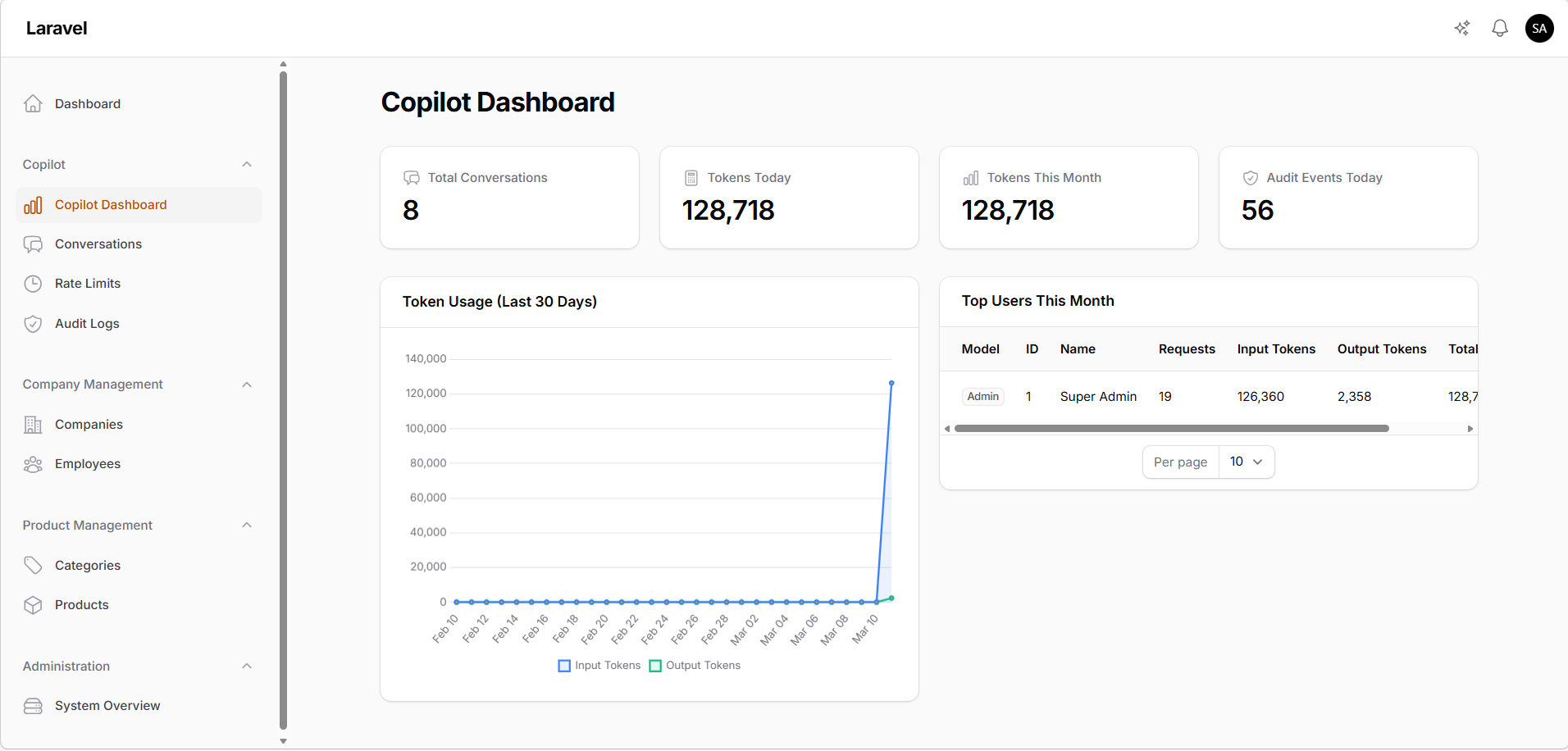Collapse the Company Management group
This screenshot has height=751, width=1568.
tap(247, 385)
